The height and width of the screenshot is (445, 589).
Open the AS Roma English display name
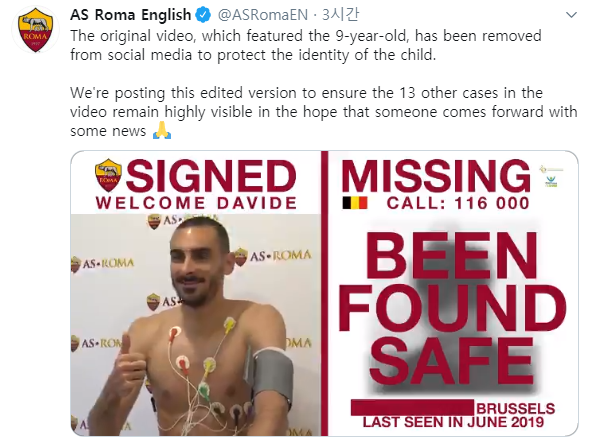pos(131,15)
